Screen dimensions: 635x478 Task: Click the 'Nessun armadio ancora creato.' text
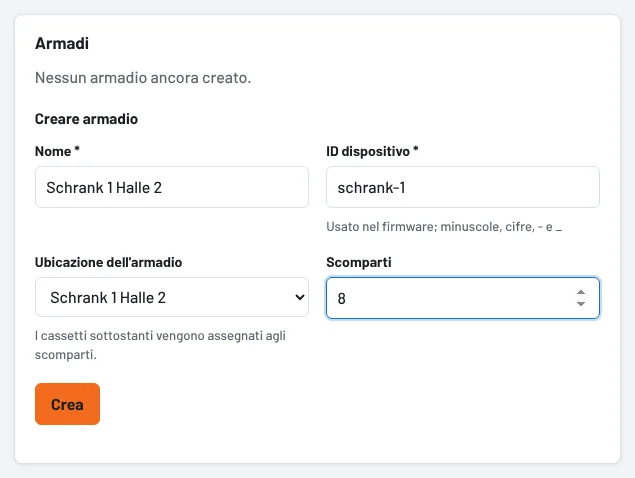tap(143, 77)
